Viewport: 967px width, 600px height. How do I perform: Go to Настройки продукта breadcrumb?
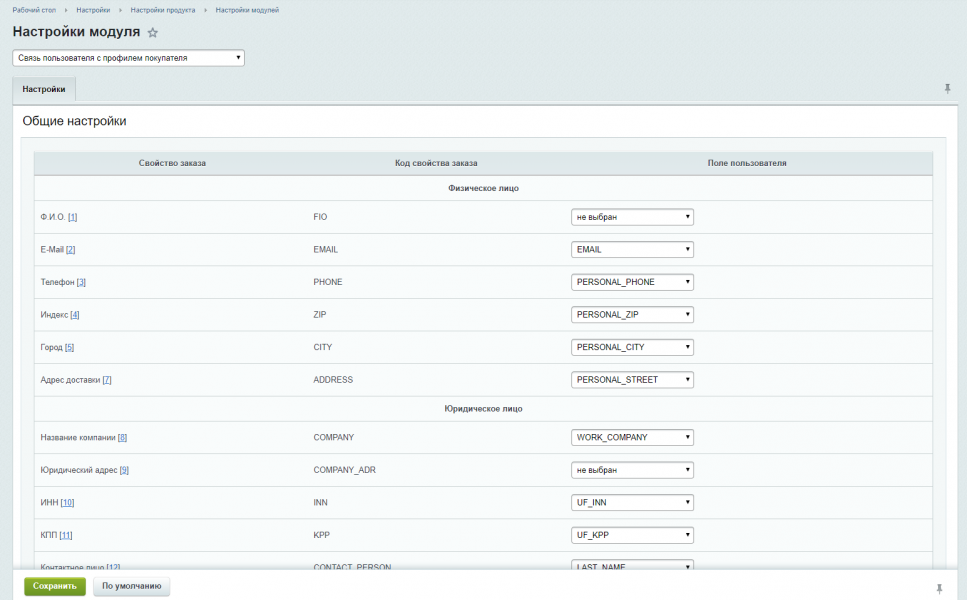[163, 10]
